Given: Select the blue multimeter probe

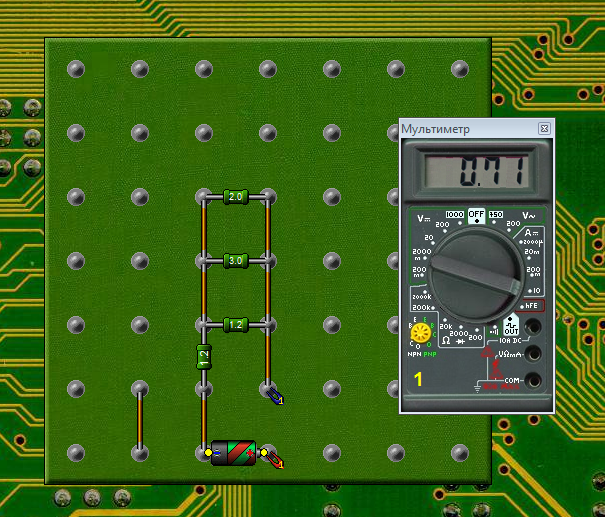Looking at the screenshot, I should click(x=275, y=397).
